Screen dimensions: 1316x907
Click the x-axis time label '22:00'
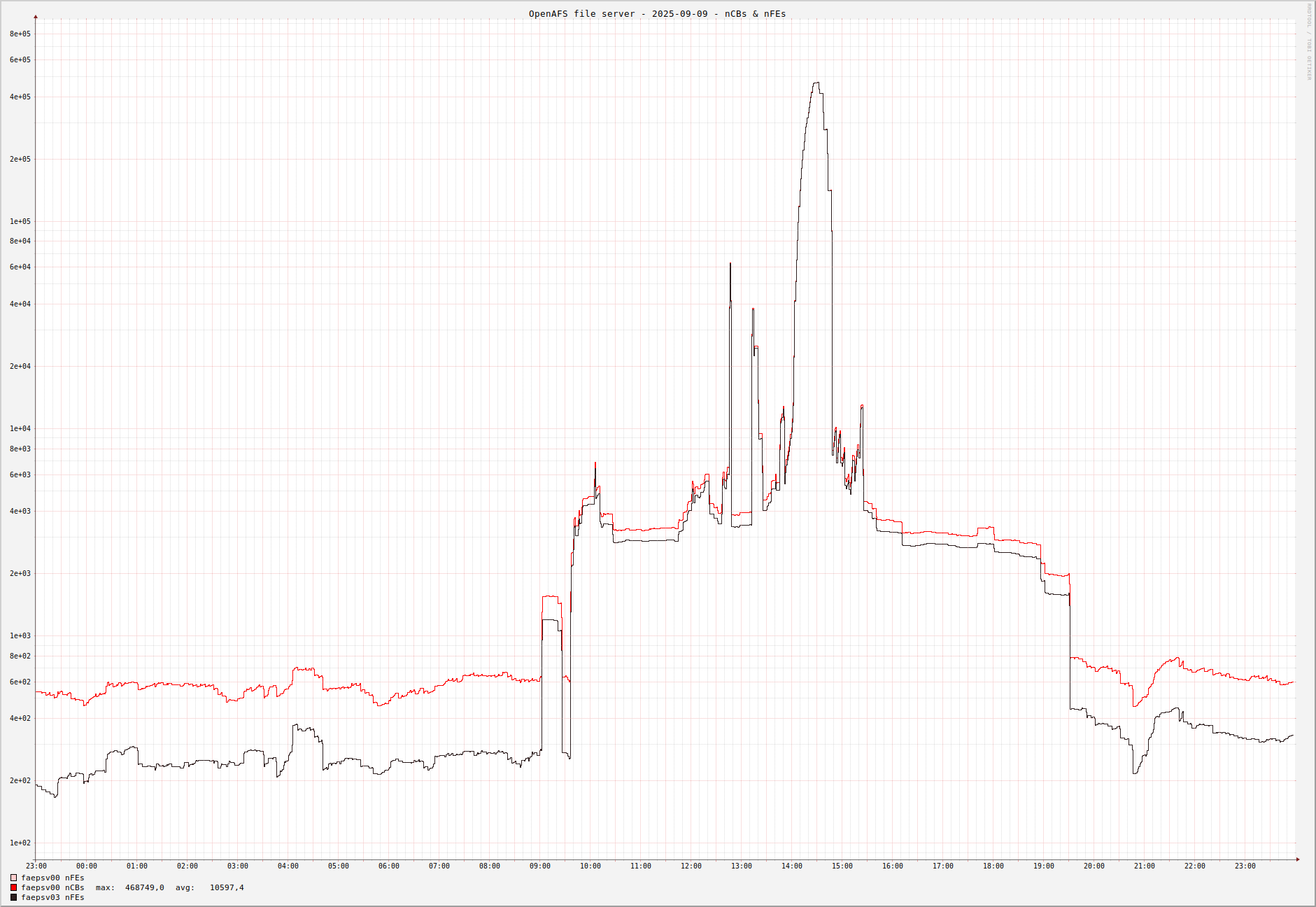pos(1195,866)
